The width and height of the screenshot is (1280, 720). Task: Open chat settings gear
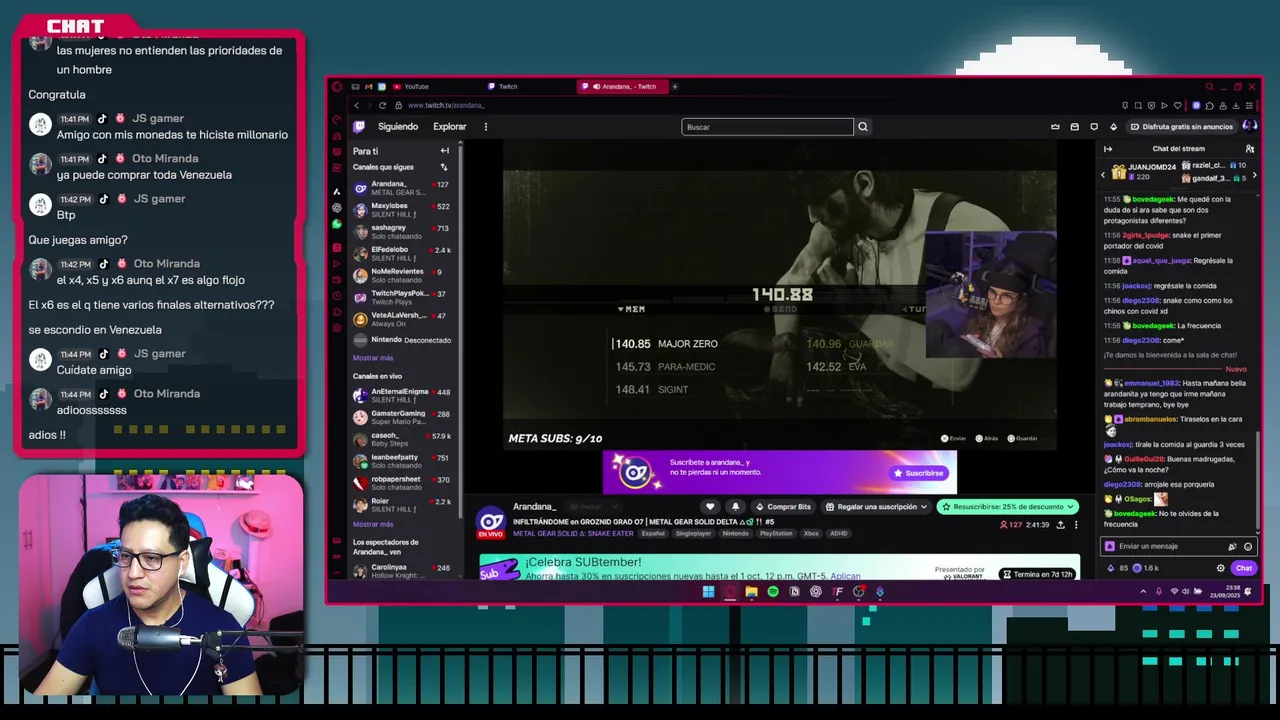coord(1220,568)
